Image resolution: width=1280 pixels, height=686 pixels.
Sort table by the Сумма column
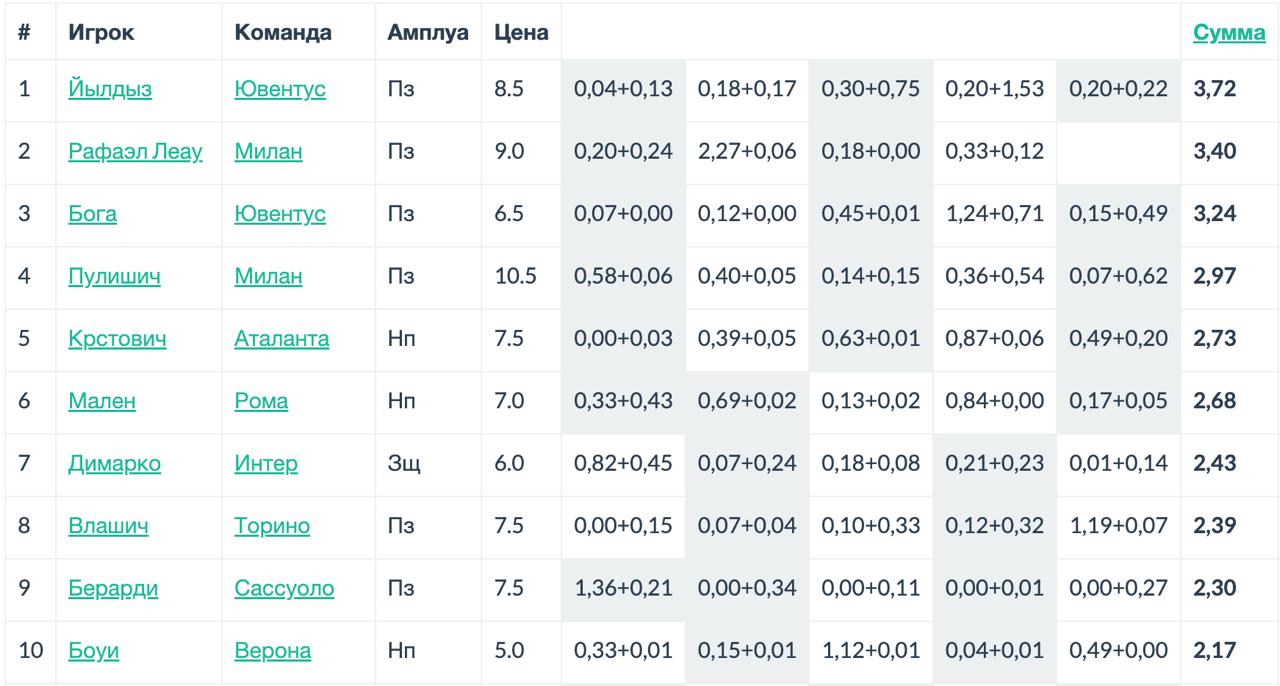pos(1229,32)
